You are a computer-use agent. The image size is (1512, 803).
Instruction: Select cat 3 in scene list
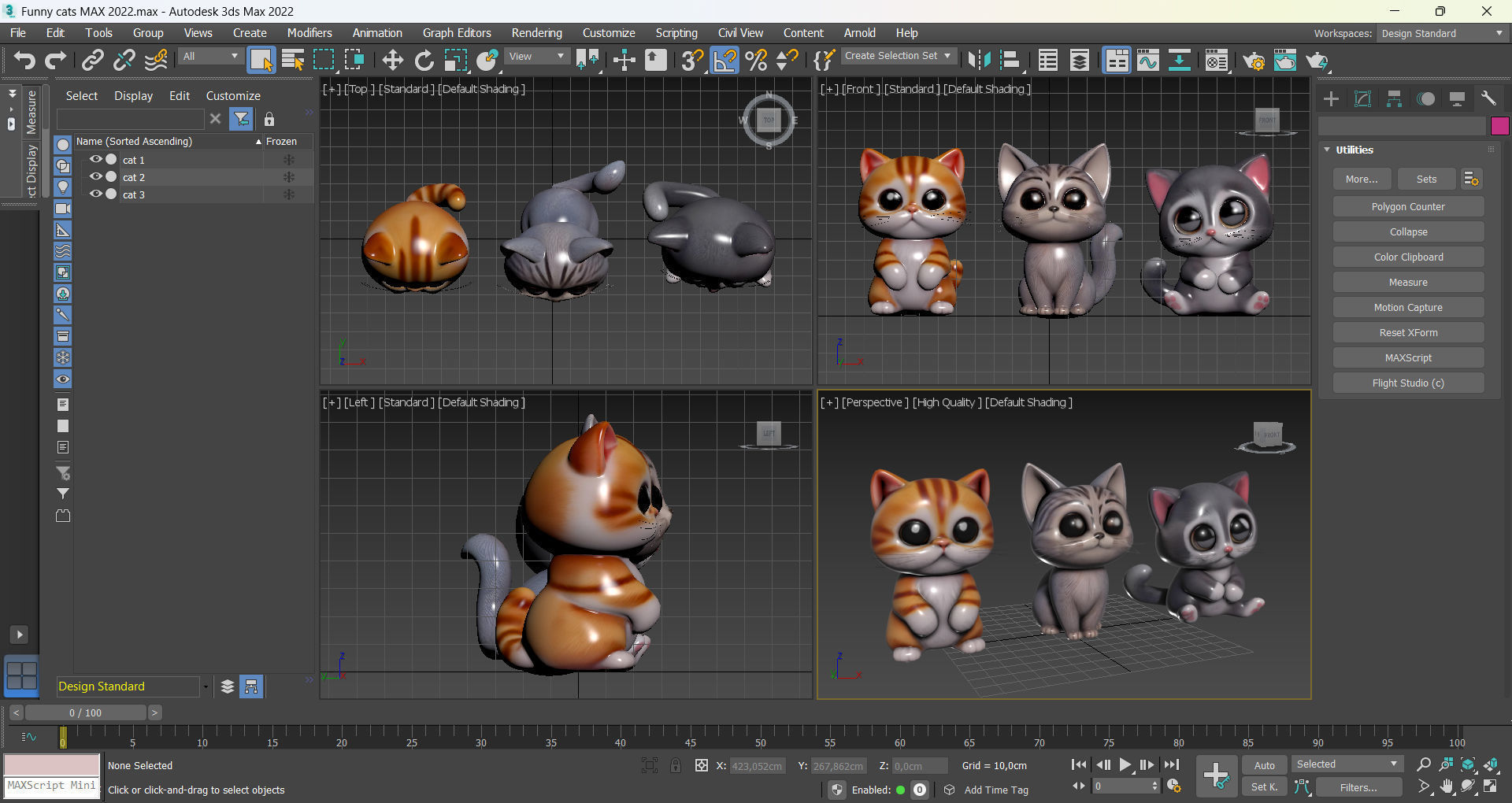point(134,194)
